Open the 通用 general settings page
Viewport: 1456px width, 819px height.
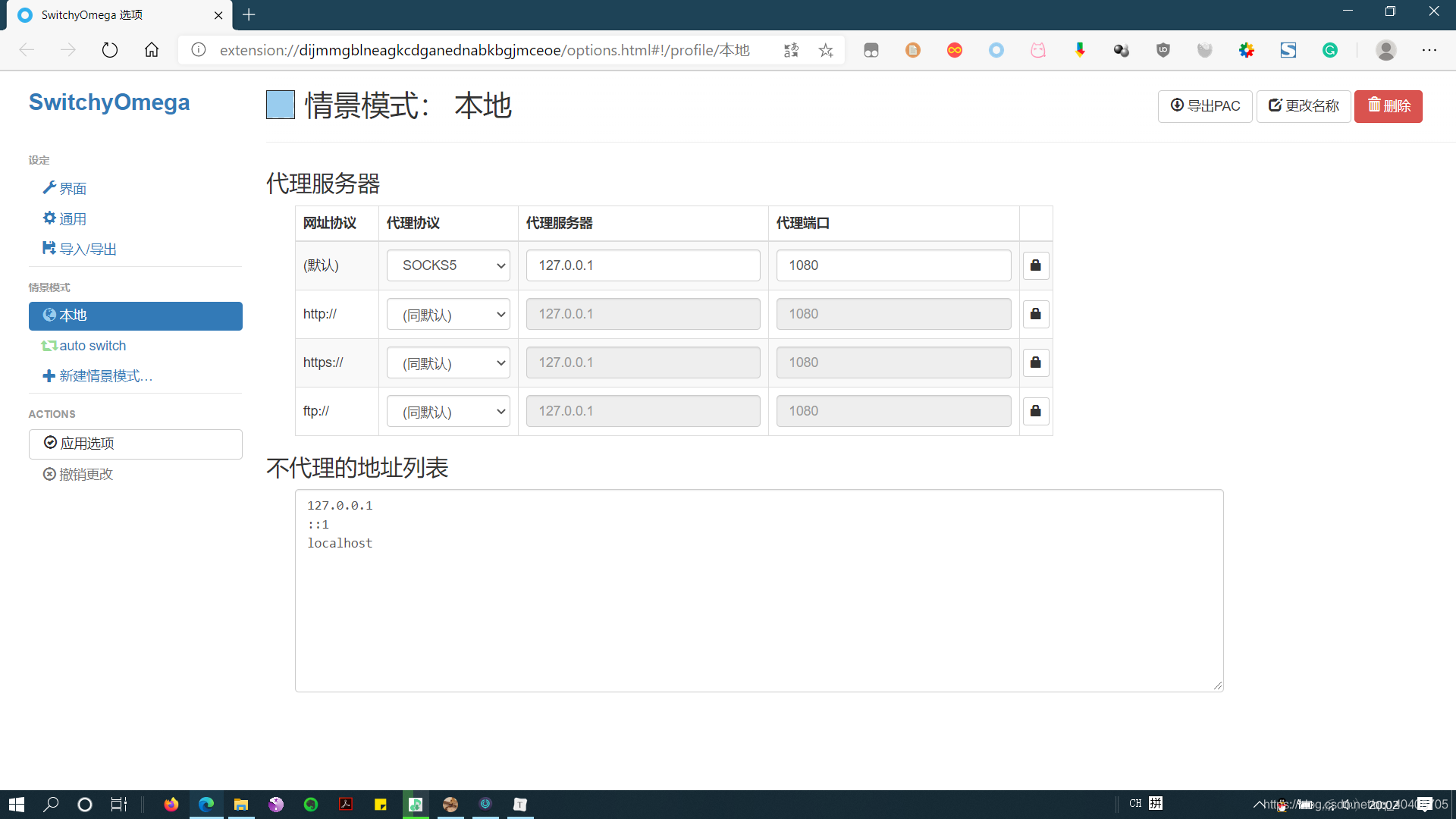click(65, 218)
